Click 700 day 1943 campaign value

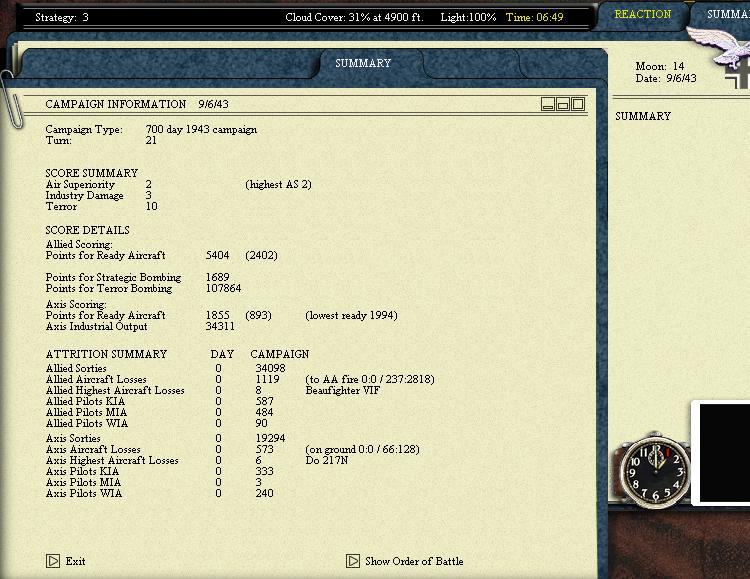pos(201,130)
